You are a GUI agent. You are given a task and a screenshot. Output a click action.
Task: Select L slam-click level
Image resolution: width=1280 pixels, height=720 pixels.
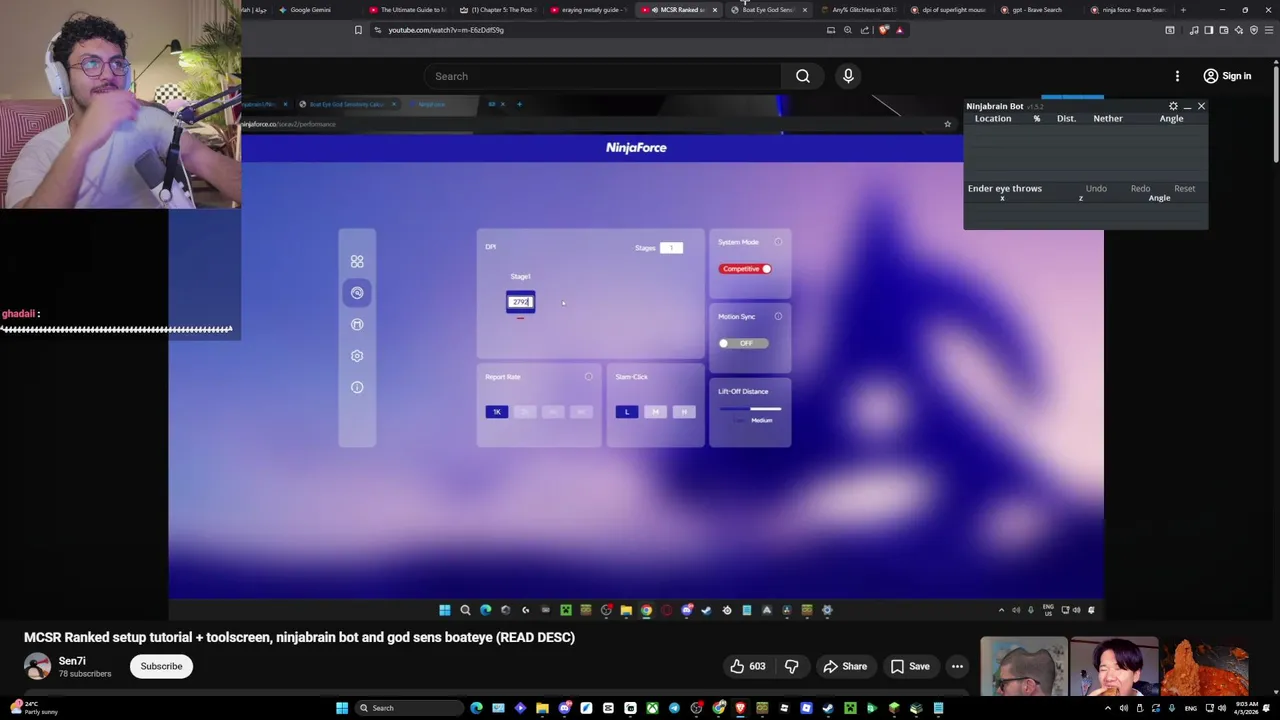(627, 412)
